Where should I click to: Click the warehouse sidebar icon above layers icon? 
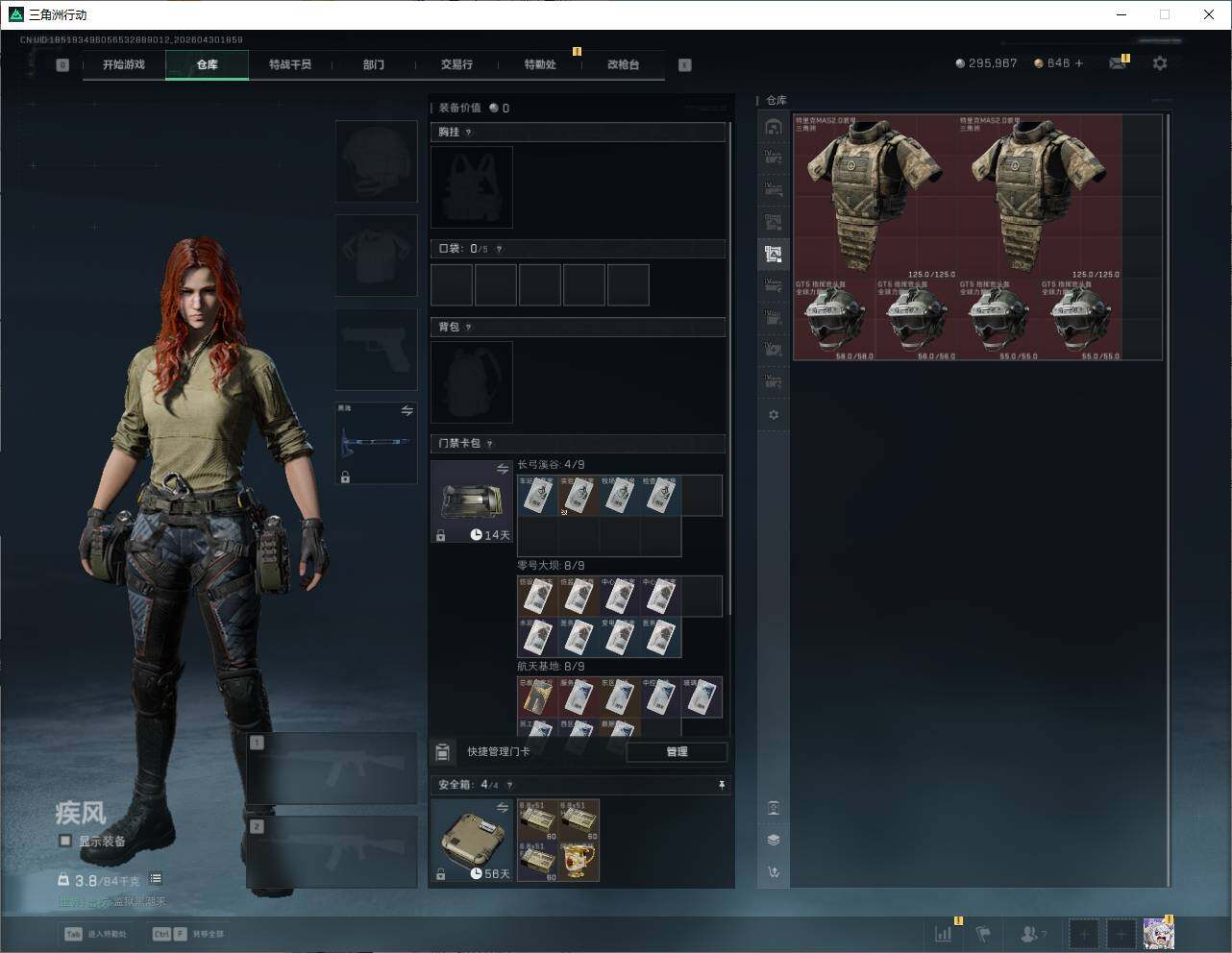pos(774,808)
